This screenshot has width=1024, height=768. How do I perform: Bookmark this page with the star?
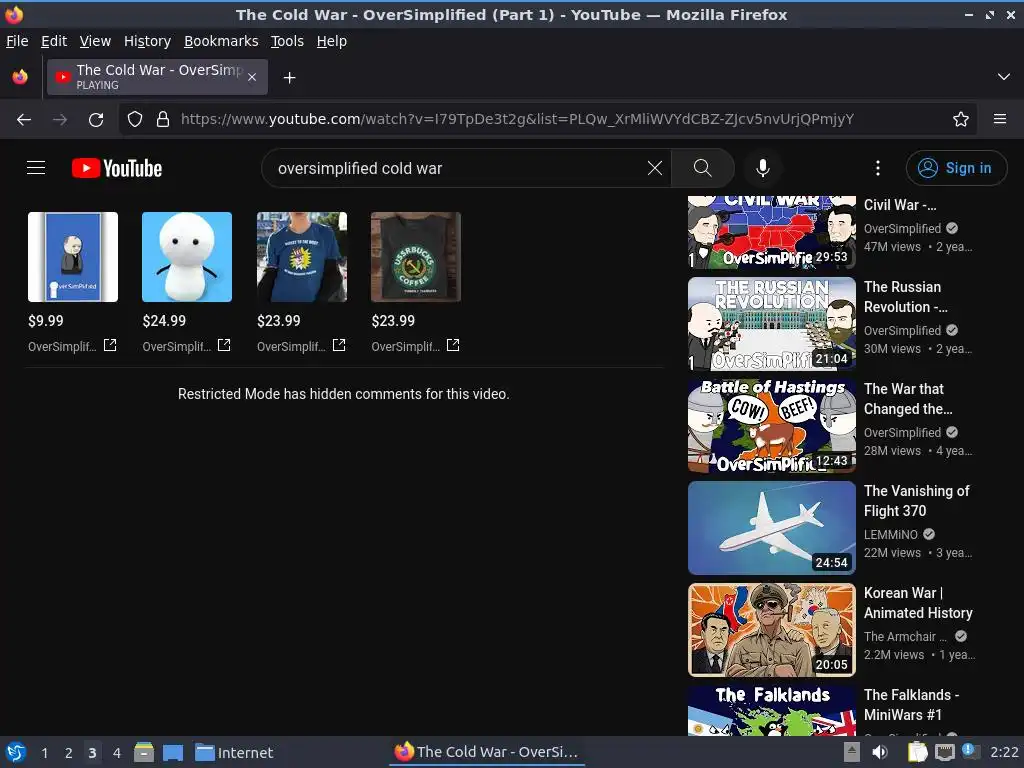click(961, 120)
